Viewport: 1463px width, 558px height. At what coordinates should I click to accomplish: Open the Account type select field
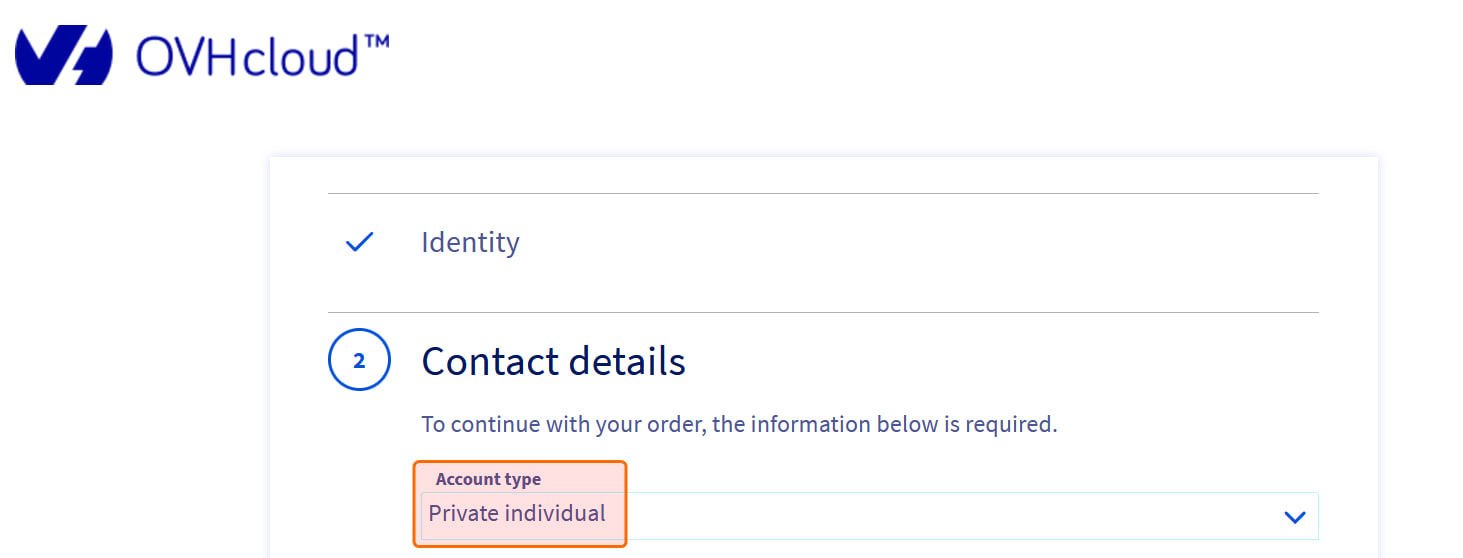(868, 516)
